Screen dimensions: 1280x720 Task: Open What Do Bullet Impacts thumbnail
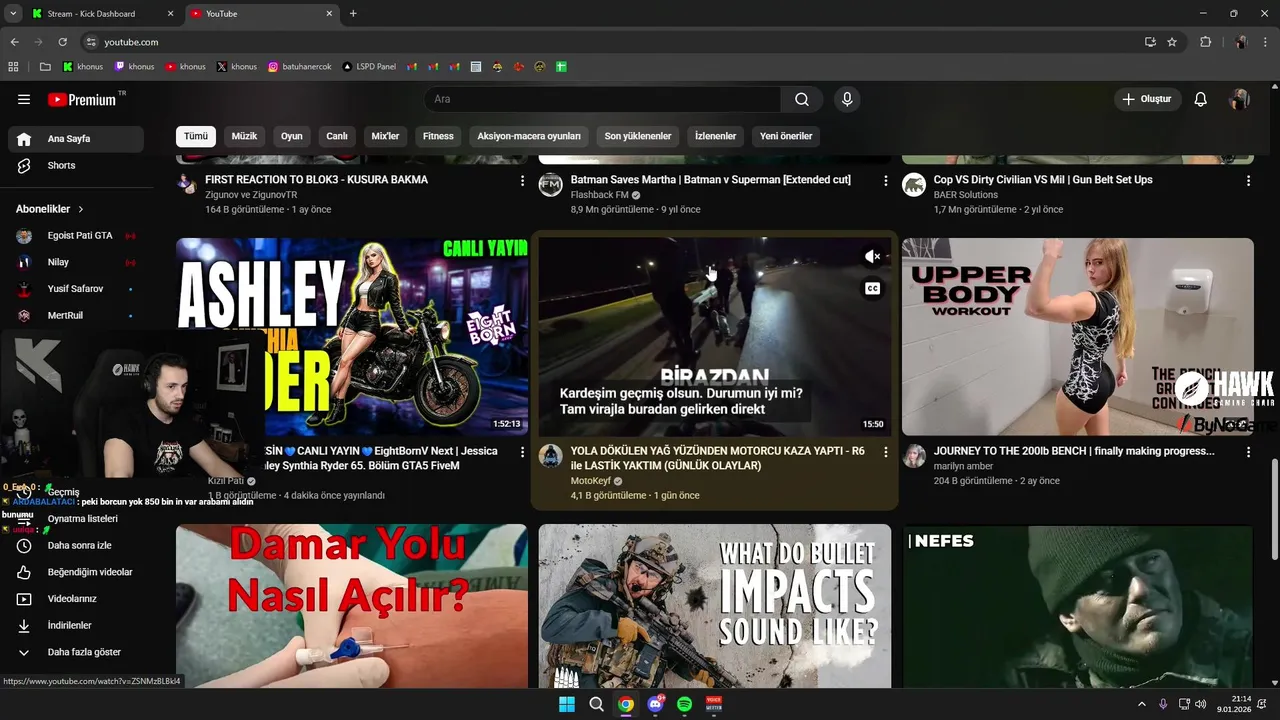[x=715, y=606]
